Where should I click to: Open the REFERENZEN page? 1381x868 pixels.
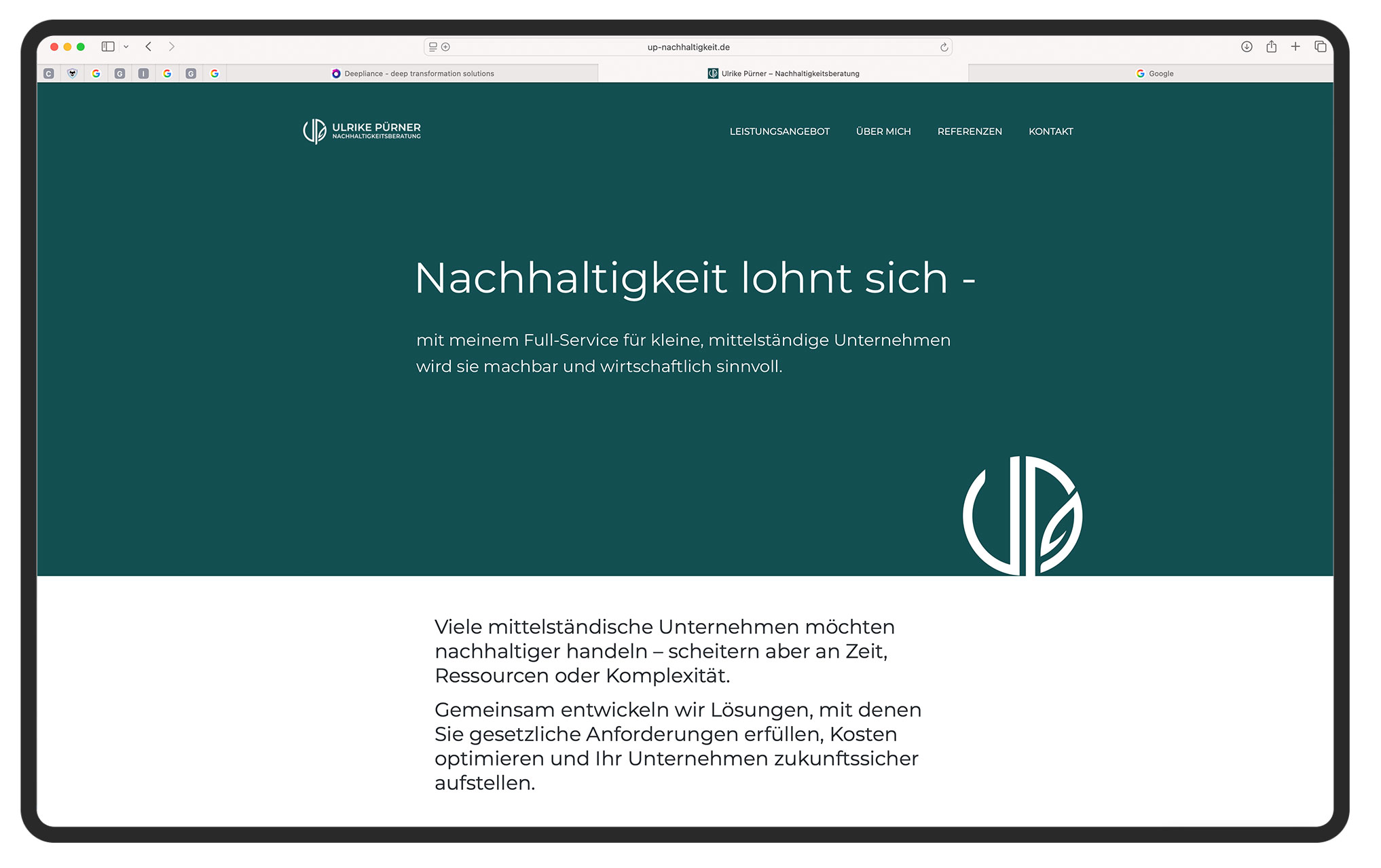pyautogui.click(x=970, y=131)
